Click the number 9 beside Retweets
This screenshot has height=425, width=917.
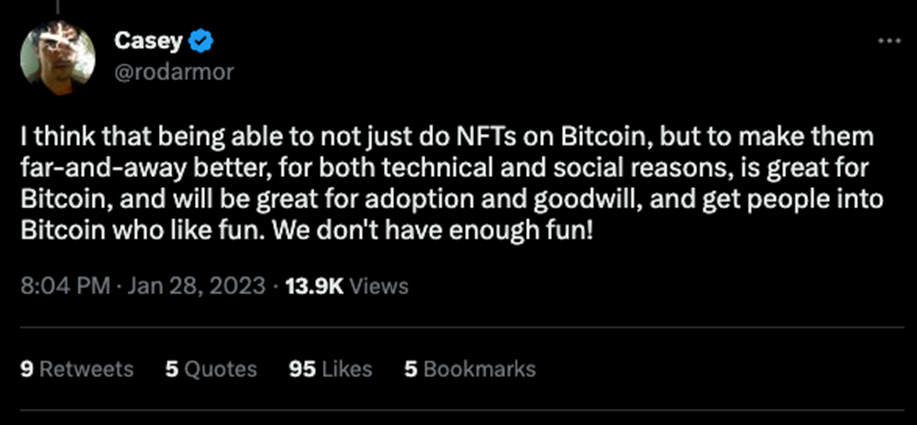point(26,368)
